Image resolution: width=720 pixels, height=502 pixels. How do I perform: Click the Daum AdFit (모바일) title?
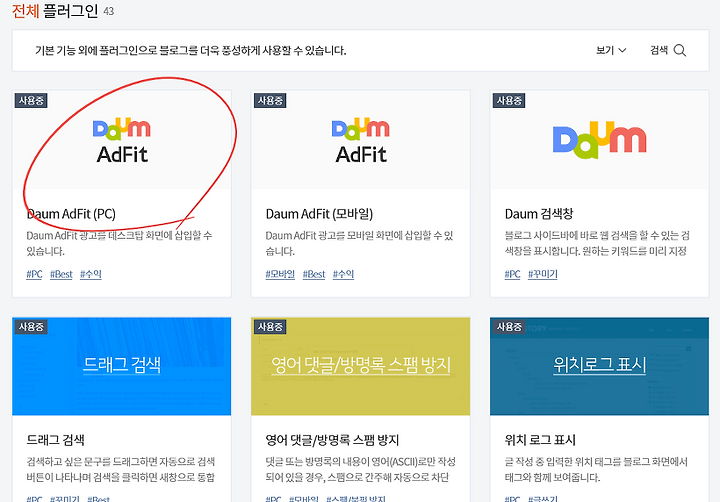click(319, 214)
